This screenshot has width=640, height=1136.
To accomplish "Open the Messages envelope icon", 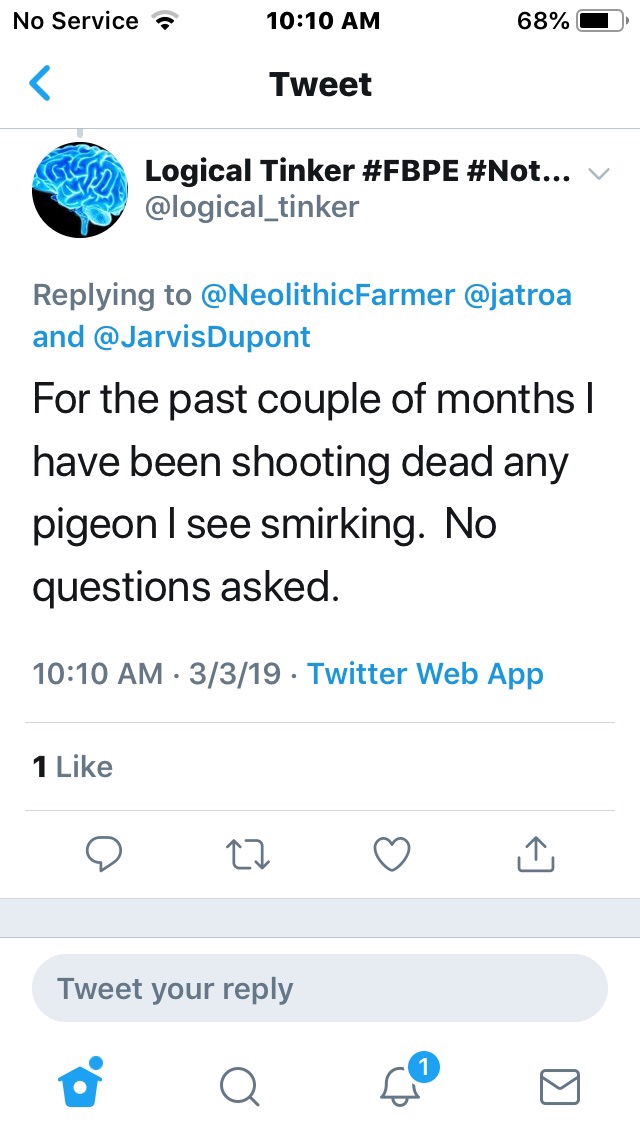I will (559, 1085).
